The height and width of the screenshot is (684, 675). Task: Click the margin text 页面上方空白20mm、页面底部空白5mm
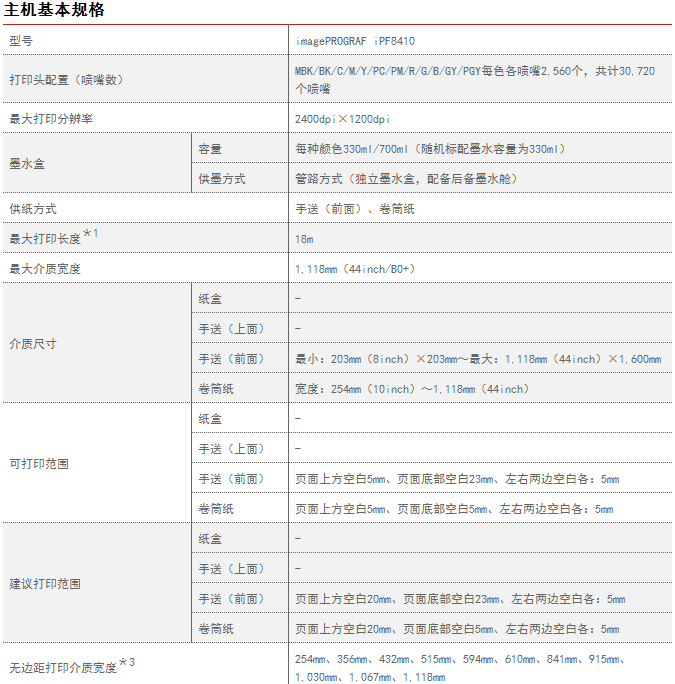(x=457, y=629)
